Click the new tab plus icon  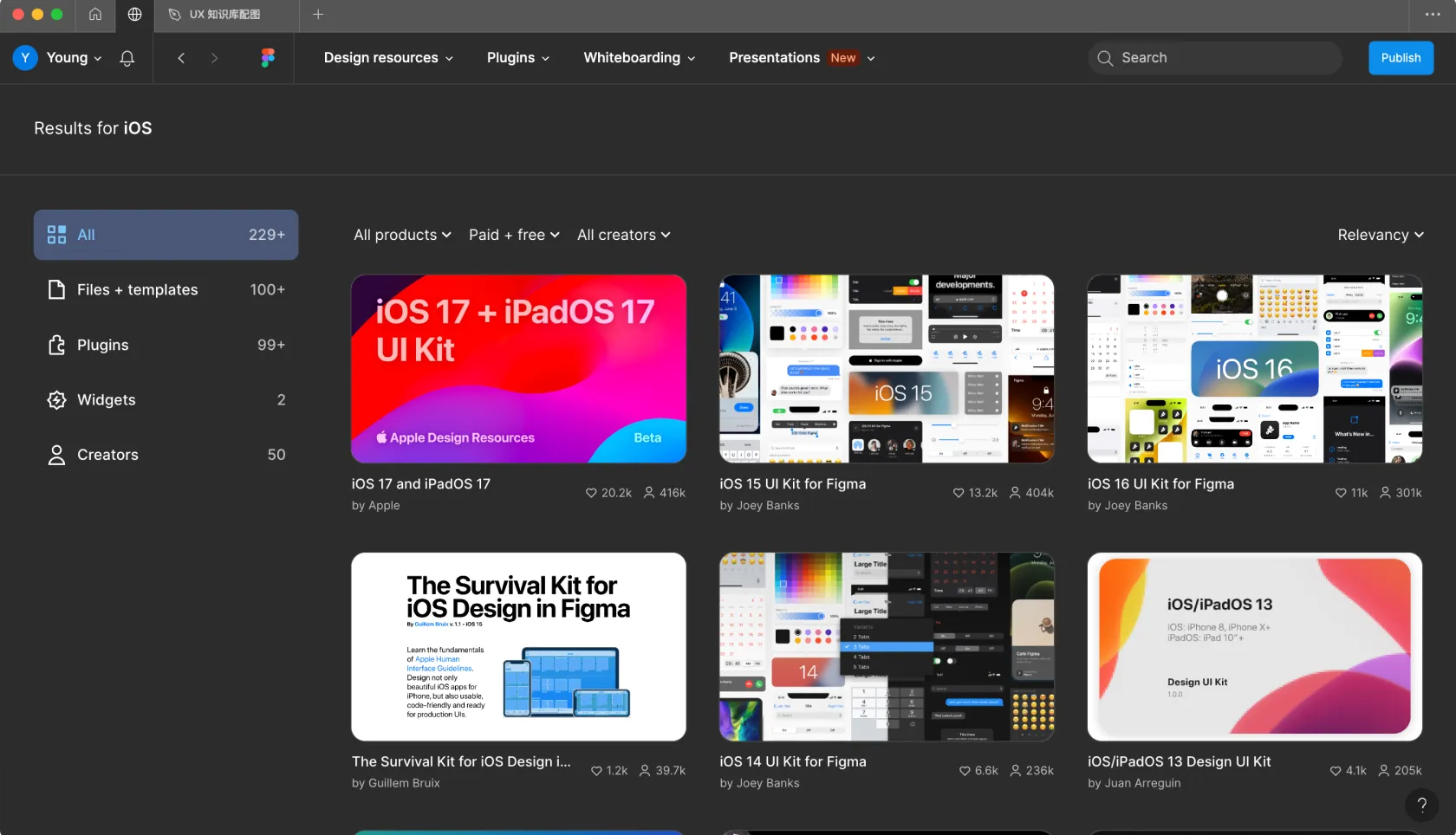point(318,15)
